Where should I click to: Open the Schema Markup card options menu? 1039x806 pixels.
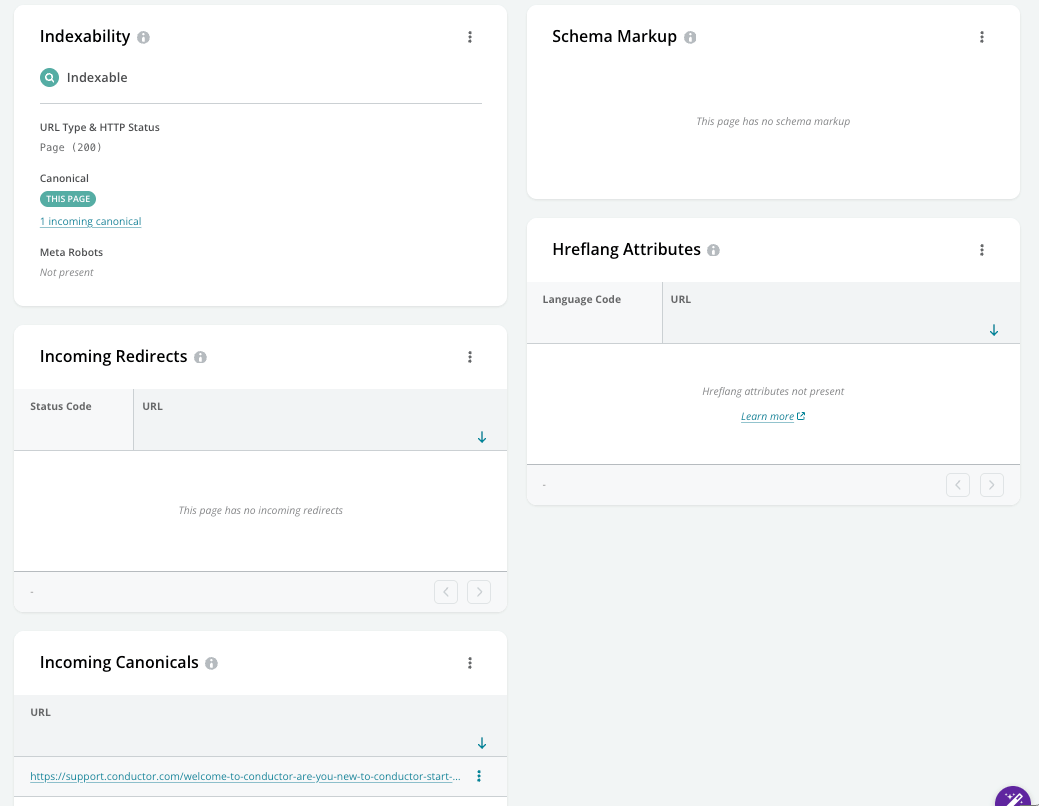pyautogui.click(x=981, y=37)
